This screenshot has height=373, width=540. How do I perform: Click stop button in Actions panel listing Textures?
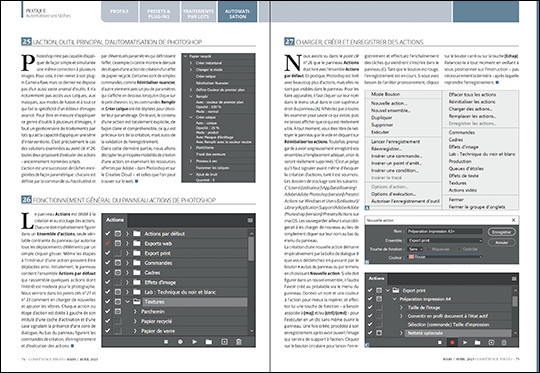click(166, 342)
